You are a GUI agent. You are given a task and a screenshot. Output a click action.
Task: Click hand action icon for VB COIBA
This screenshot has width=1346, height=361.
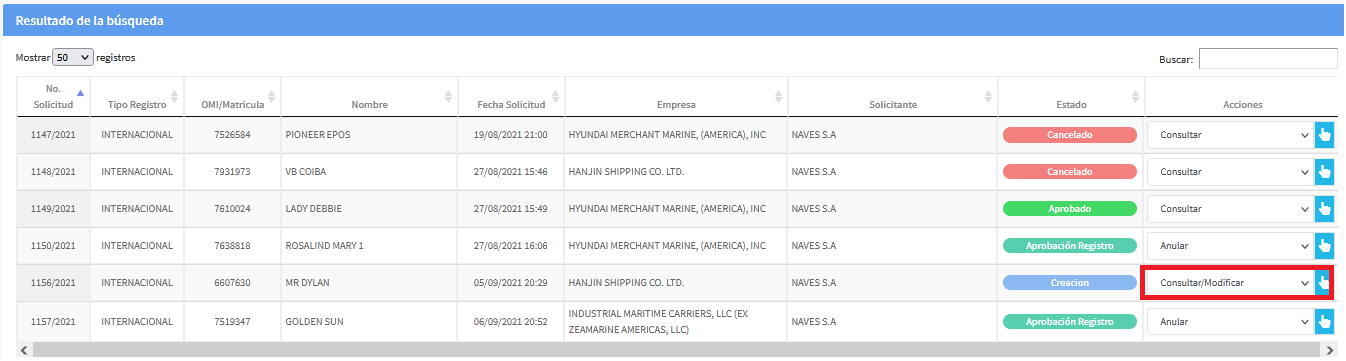pyautogui.click(x=1325, y=172)
